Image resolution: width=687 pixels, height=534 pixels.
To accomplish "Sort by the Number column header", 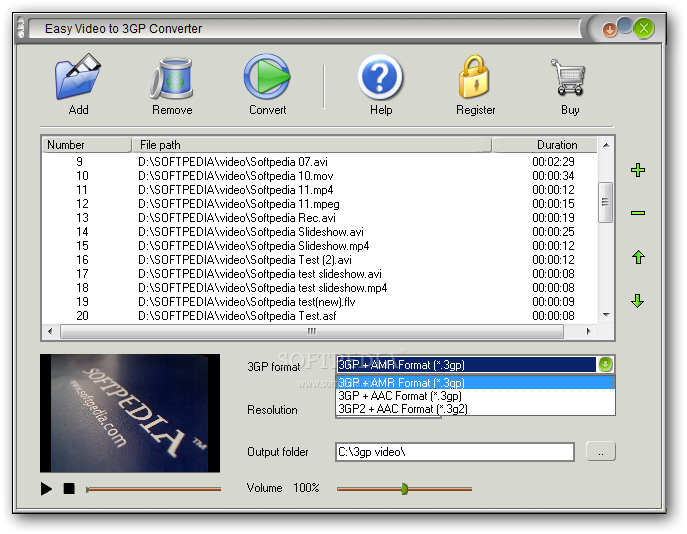I will click(x=87, y=145).
